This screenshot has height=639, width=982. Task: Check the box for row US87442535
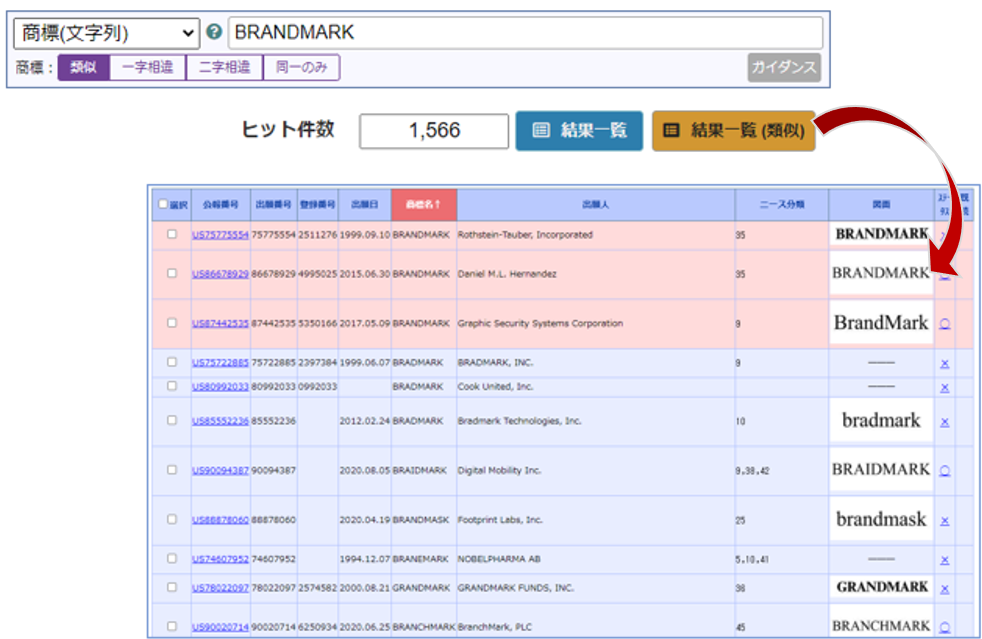(172, 323)
